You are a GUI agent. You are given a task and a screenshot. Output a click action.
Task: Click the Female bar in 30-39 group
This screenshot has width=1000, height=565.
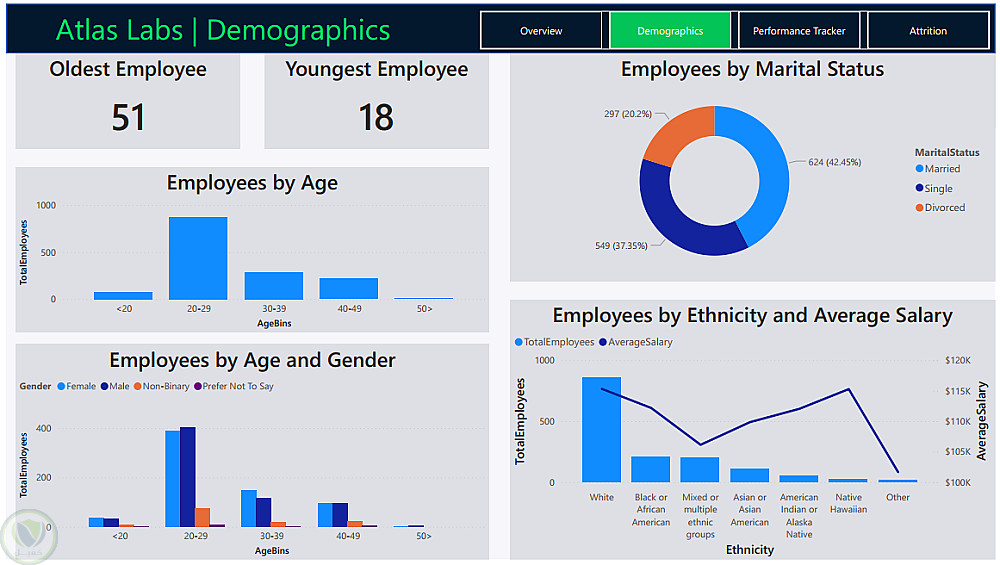tap(249, 508)
